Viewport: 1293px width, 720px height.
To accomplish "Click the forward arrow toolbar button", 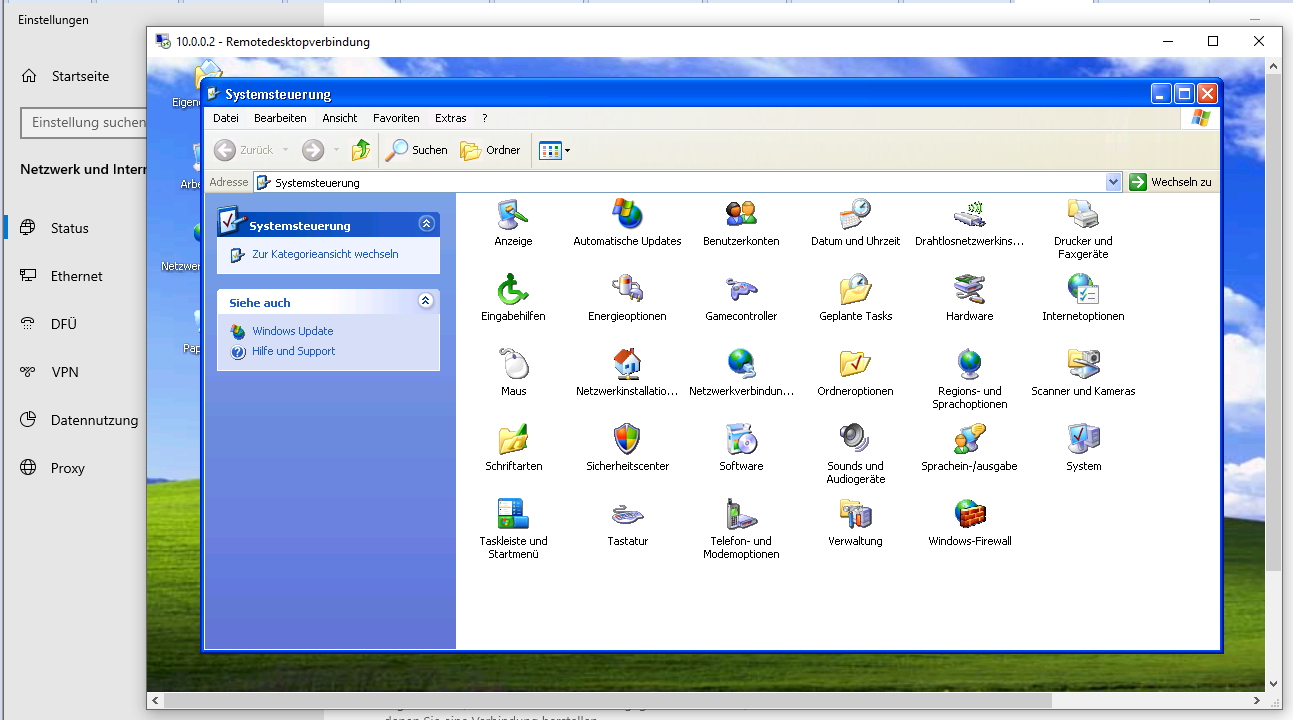I will coord(313,150).
